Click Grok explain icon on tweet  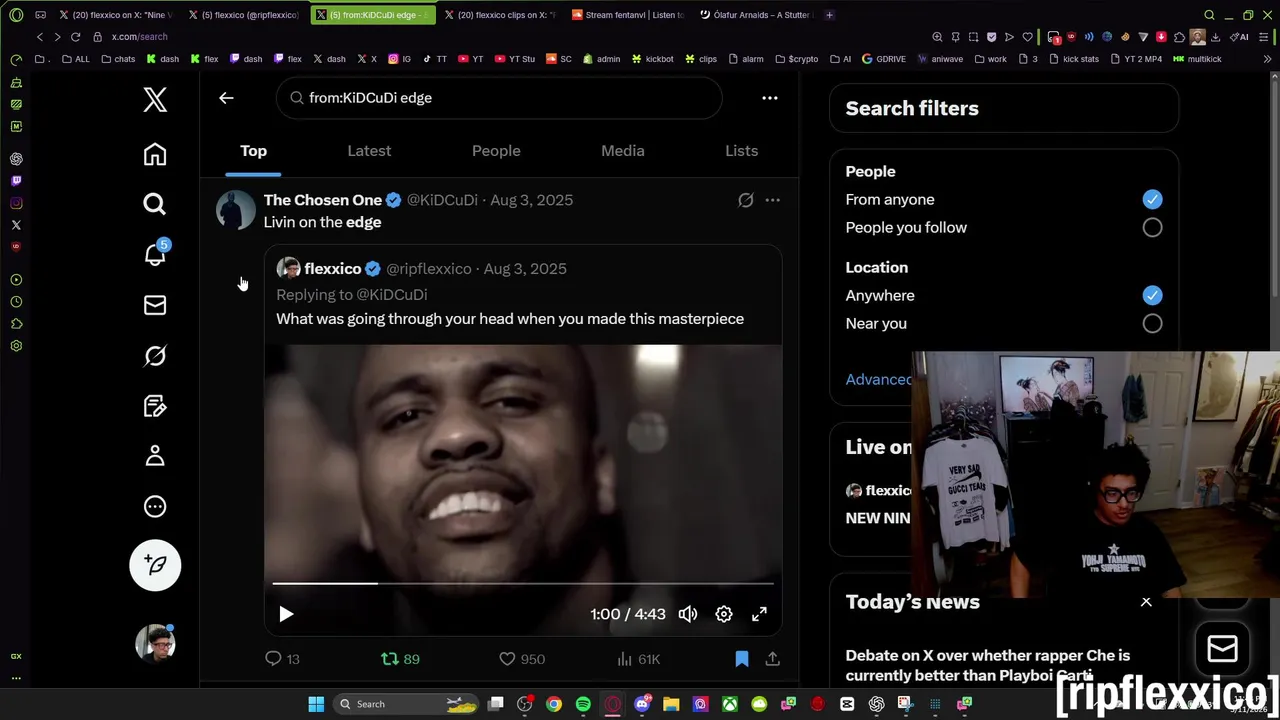746,200
